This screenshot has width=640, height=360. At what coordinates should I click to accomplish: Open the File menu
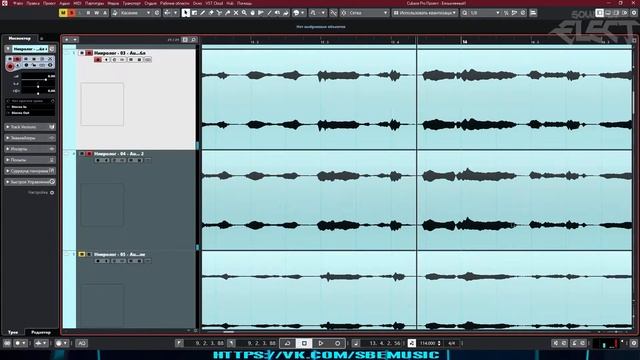click(18, 3)
